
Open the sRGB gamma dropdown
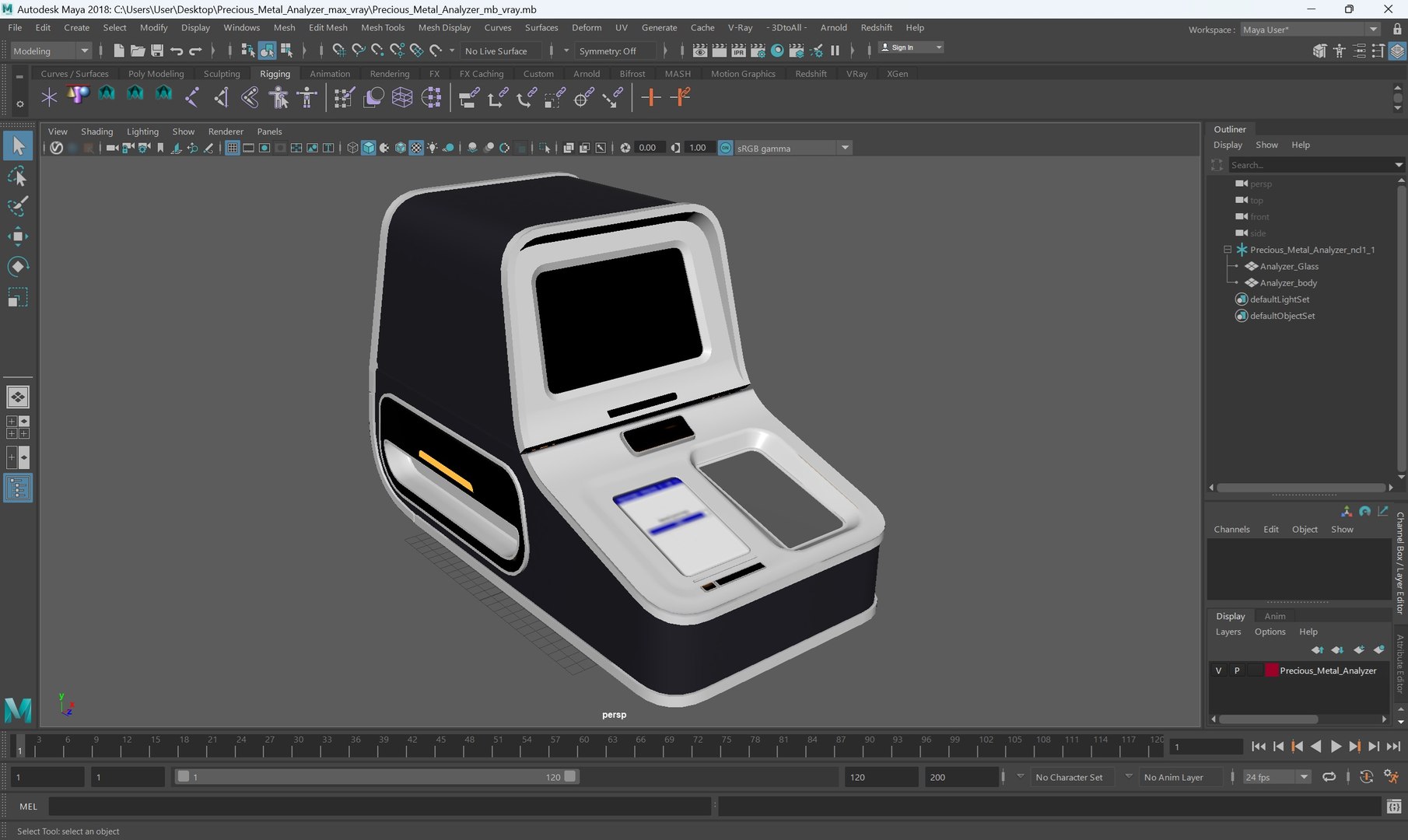(793, 148)
